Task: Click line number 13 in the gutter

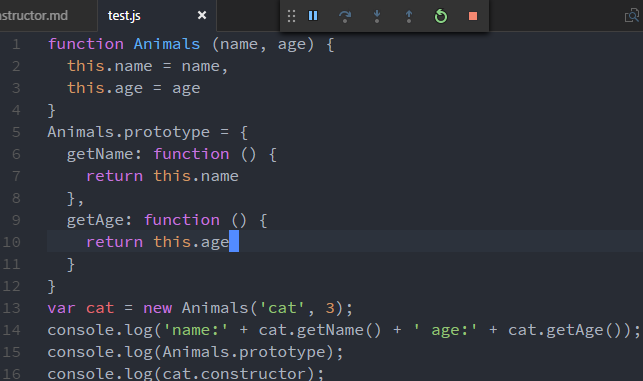Action: tap(11, 308)
